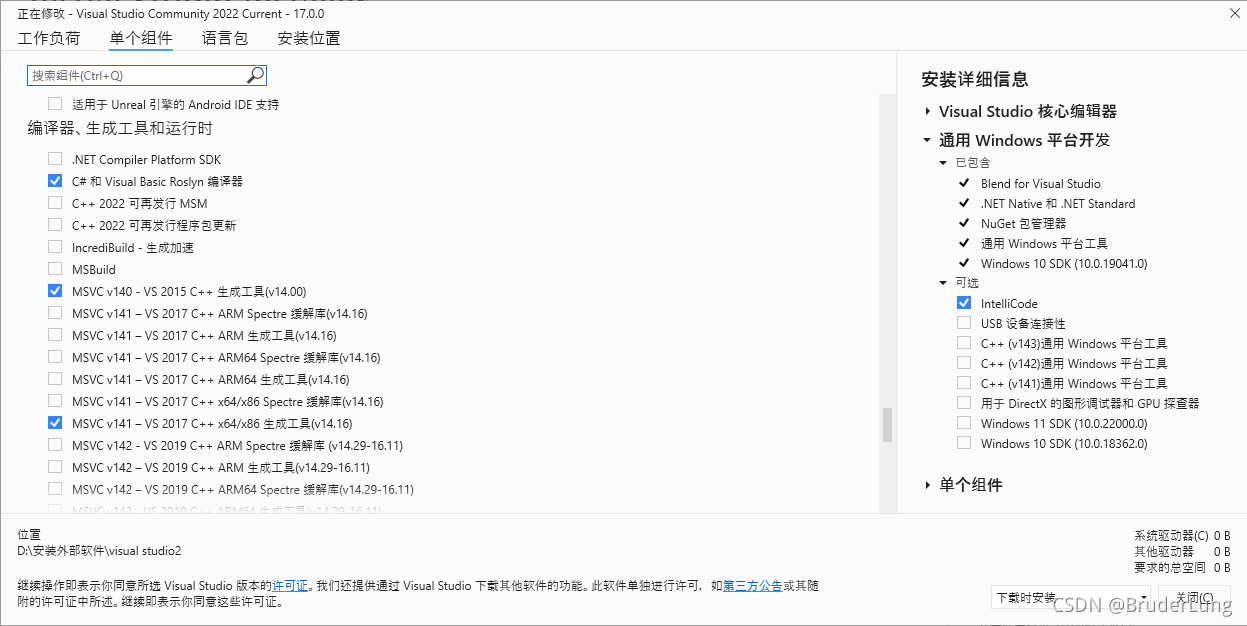Click the 系统驱动器(C) label

pos(1171,535)
